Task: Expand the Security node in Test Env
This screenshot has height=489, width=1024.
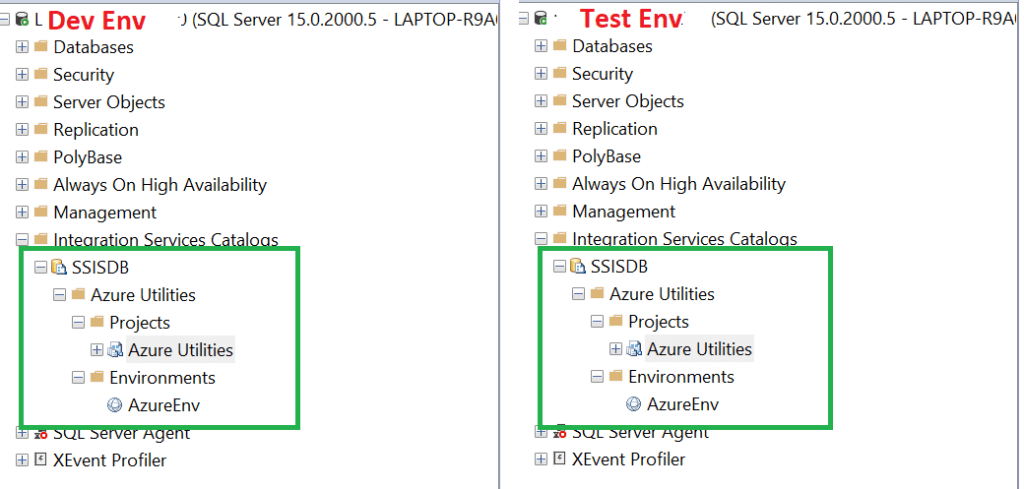Action: click(x=541, y=74)
